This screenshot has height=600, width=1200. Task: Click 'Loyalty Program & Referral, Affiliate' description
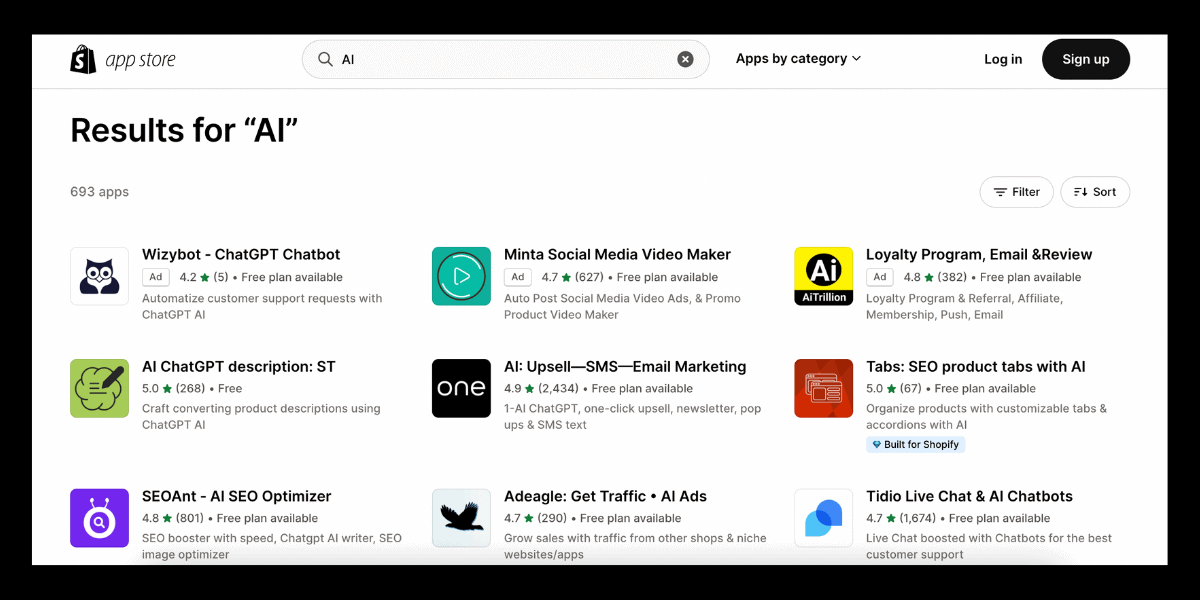click(964, 306)
